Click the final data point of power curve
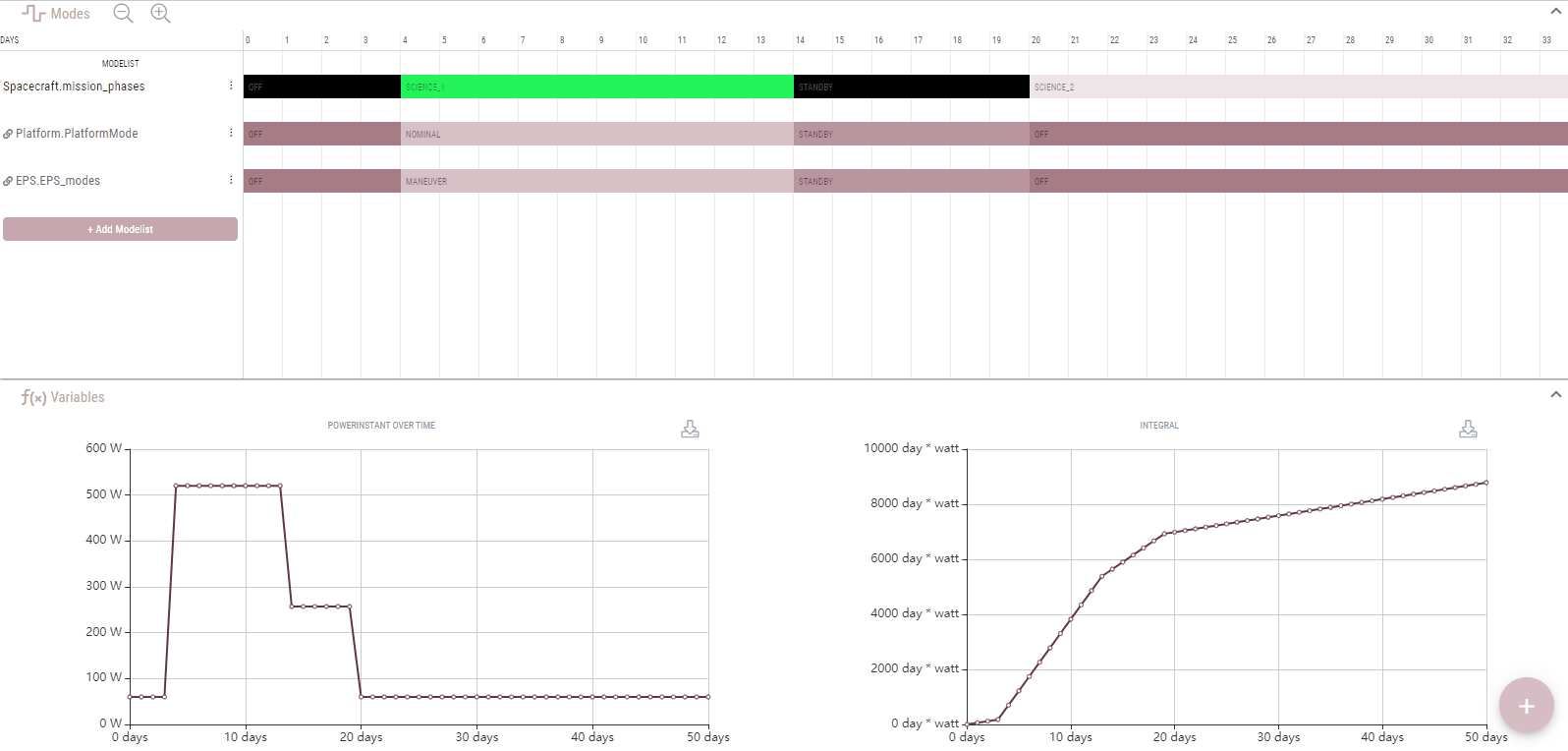 (x=708, y=697)
